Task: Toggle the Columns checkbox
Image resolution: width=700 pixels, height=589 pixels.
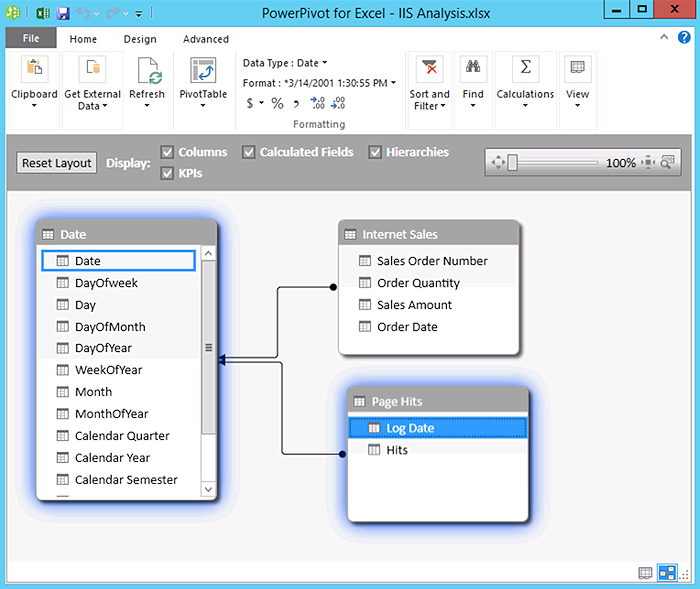Action: click(x=167, y=152)
